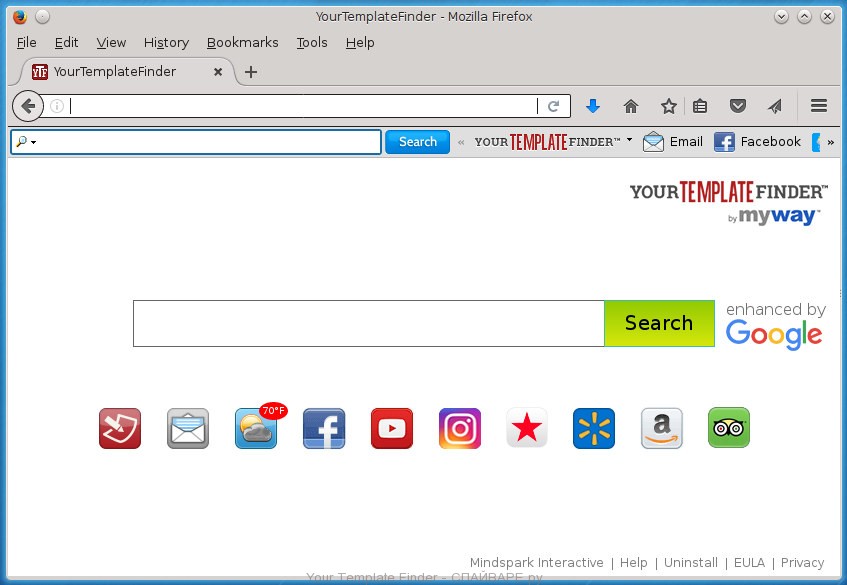Image resolution: width=847 pixels, height=585 pixels.
Task: Open the Firefox hamburger menu
Action: click(818, 106)
